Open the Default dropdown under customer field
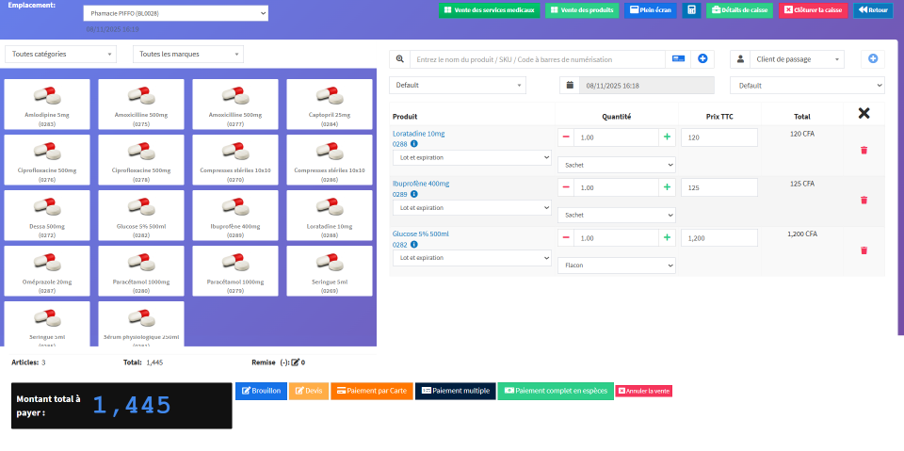Viewport: 904px width, 451px height. point(807,85)
